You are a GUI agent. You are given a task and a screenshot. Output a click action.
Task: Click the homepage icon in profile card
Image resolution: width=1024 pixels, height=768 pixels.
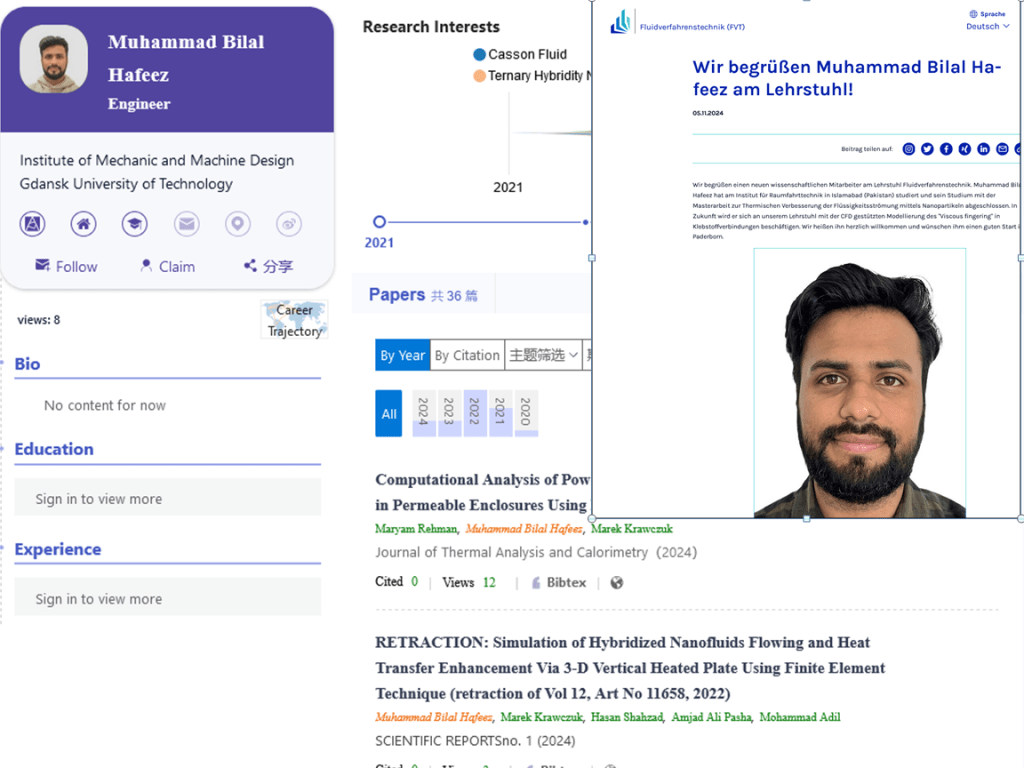point(83,224)
